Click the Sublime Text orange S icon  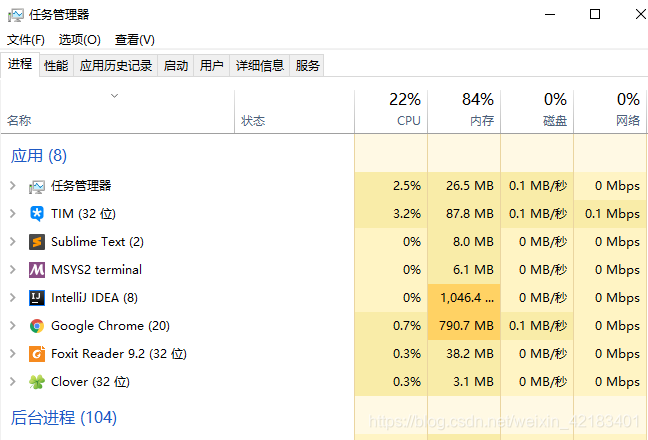point(37,242)
